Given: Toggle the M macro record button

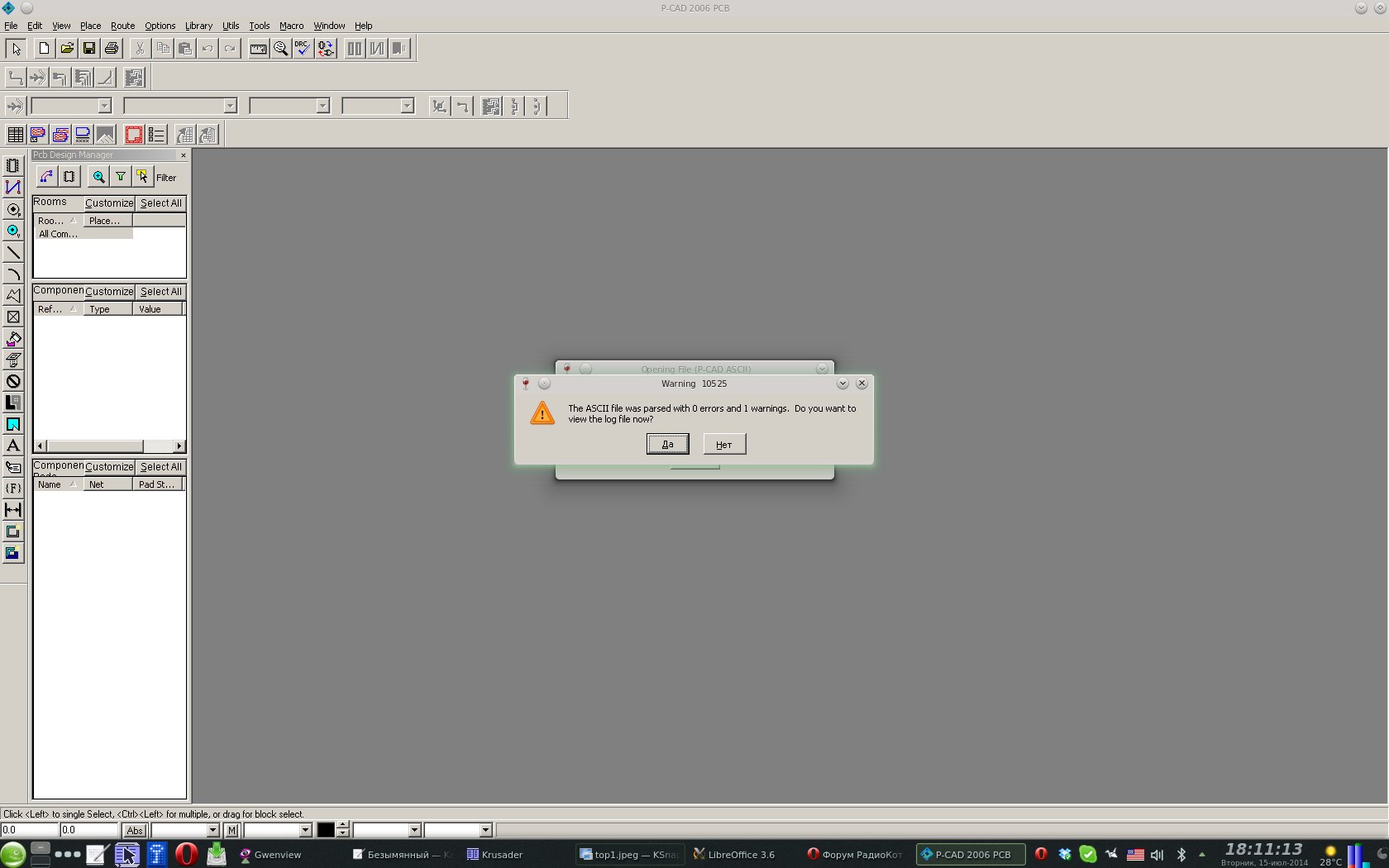Looking at the screenshot, I should tap(231, 830).
